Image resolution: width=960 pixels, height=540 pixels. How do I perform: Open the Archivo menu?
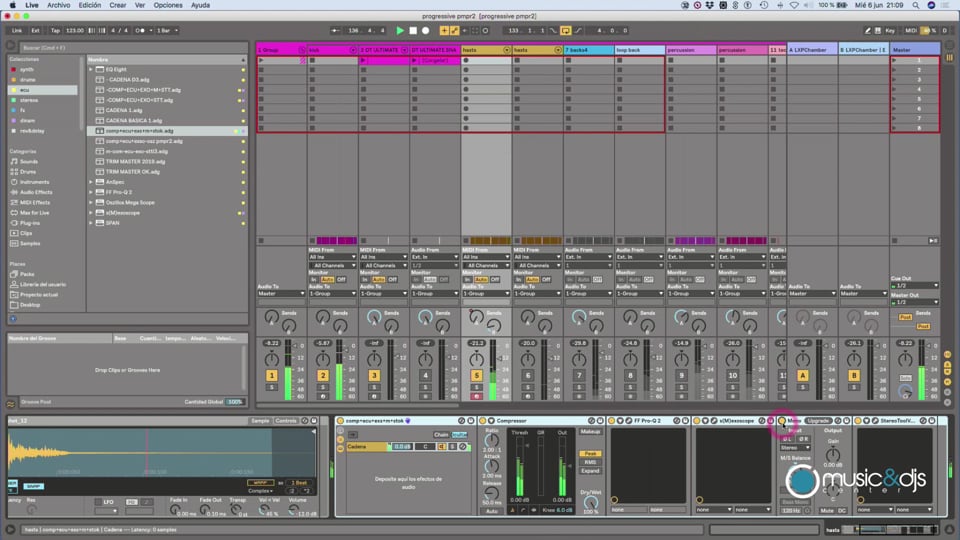click(59, 5)
